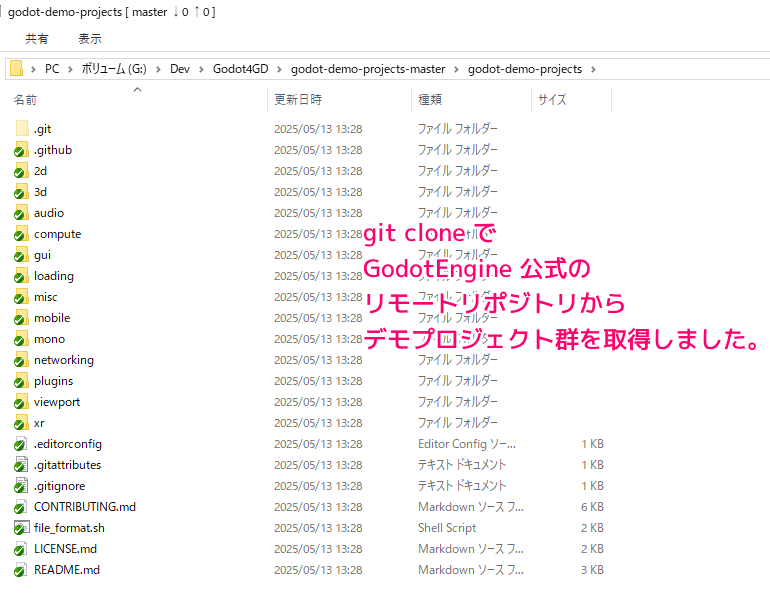
Task: Click the date cell of the xr row
Action: click(x=318, y=423)
